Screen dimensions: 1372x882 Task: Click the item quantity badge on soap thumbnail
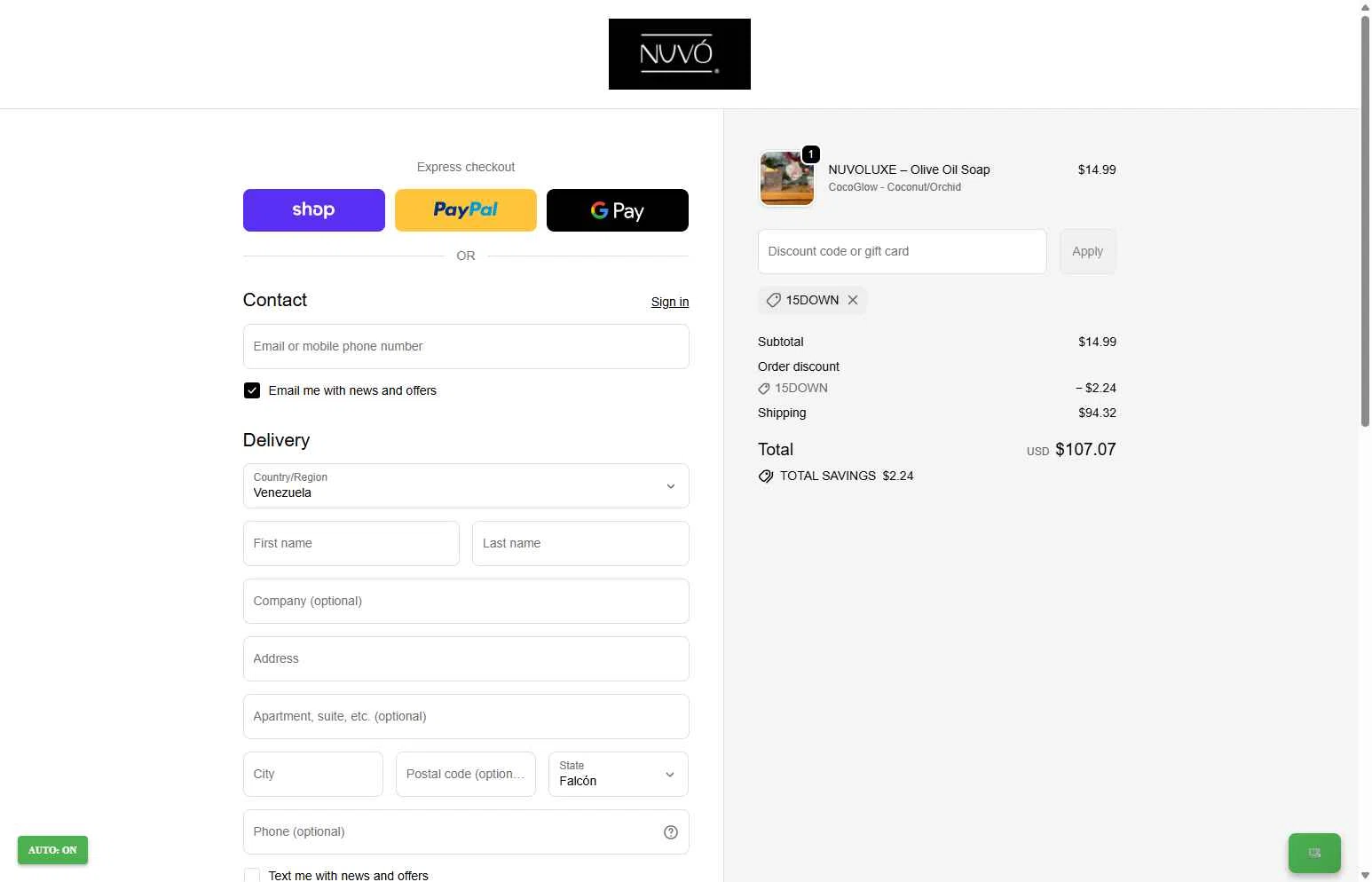click(810, 154)
